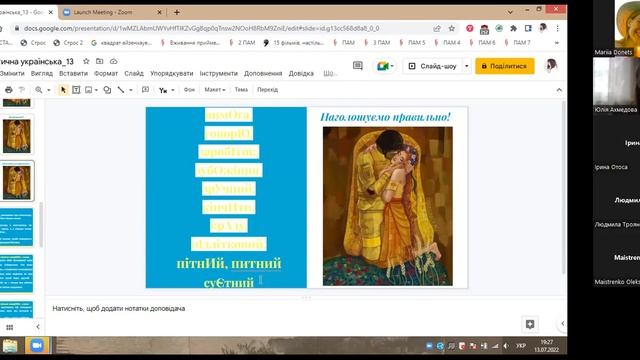Click the Move to folder icon
This screenshot has height=360, width=640.
(100, 61)
